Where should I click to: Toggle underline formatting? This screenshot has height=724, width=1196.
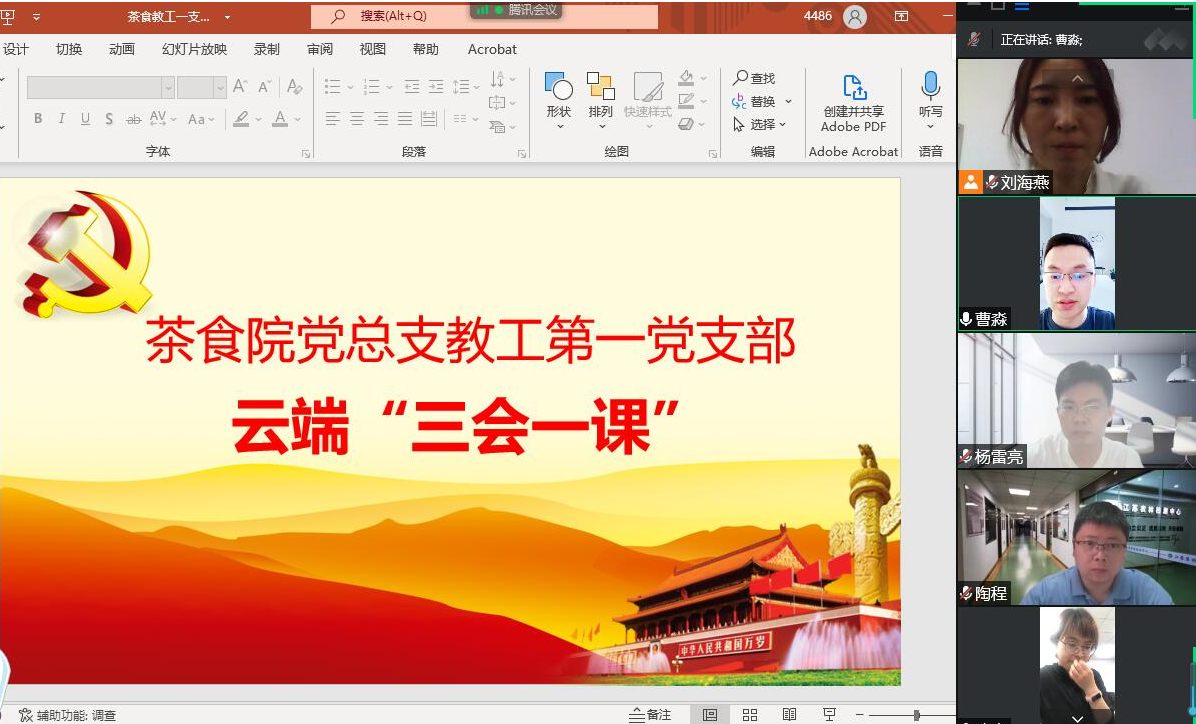coord(85,119)
